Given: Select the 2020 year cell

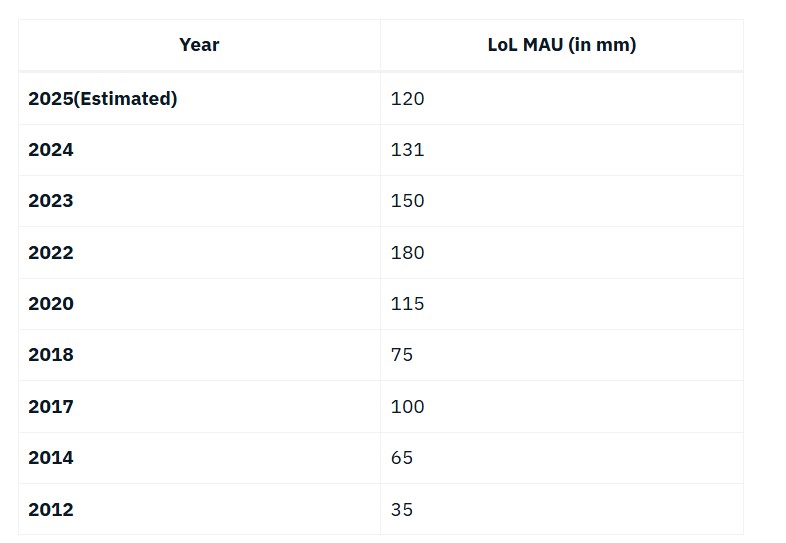Looking at the screenshot, I should click(x=200, y=304).
